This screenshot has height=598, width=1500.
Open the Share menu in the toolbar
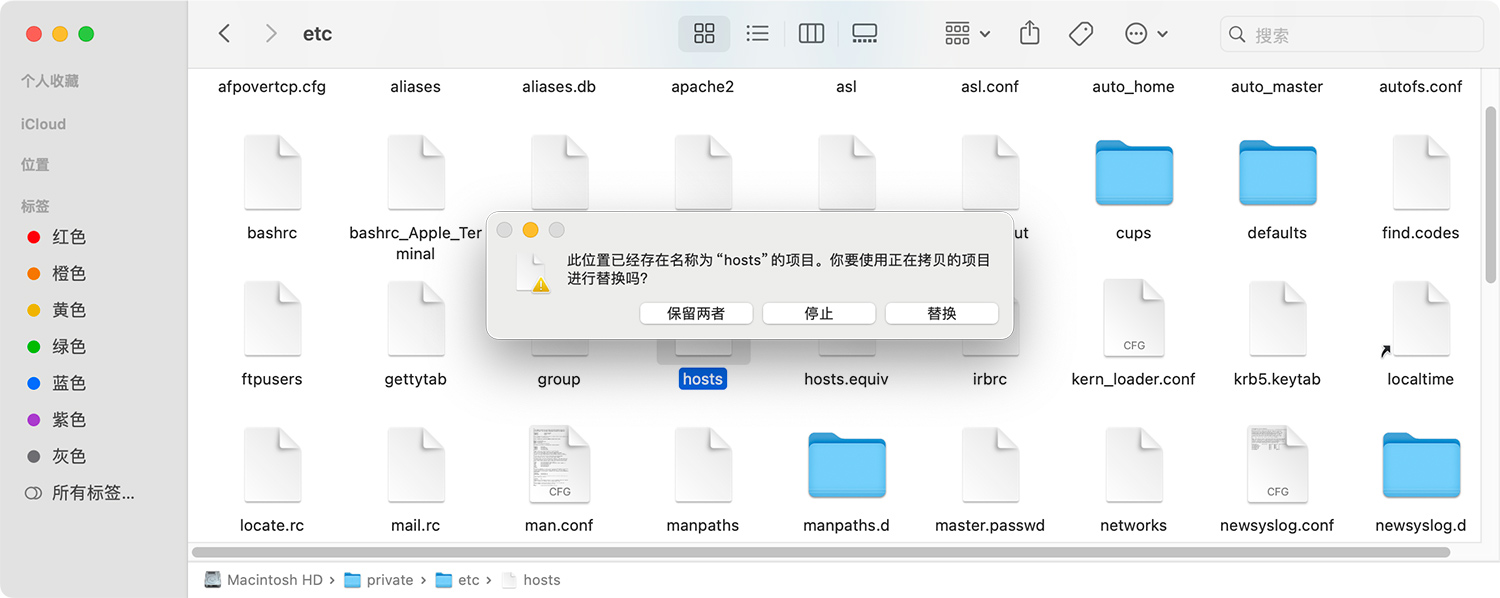tap(1029, 33)
